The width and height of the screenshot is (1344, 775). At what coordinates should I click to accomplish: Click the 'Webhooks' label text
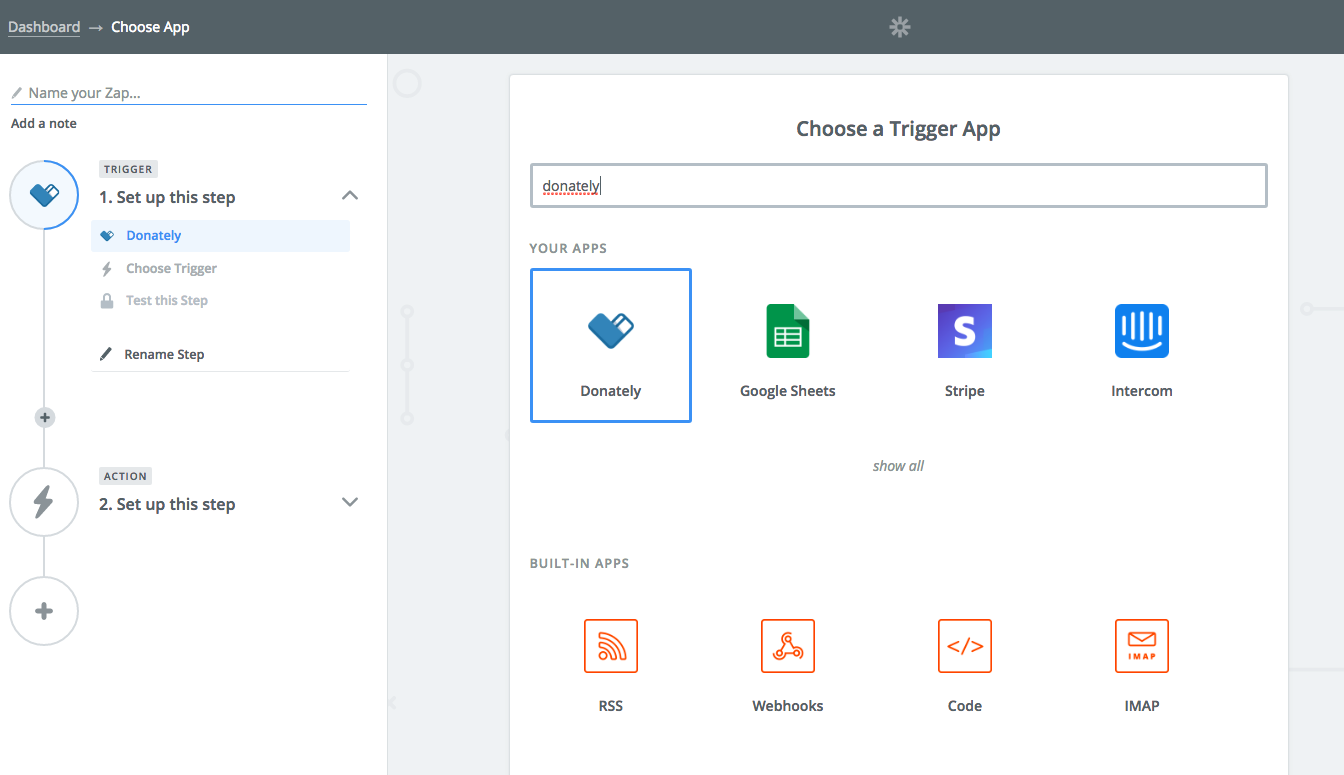788,706
